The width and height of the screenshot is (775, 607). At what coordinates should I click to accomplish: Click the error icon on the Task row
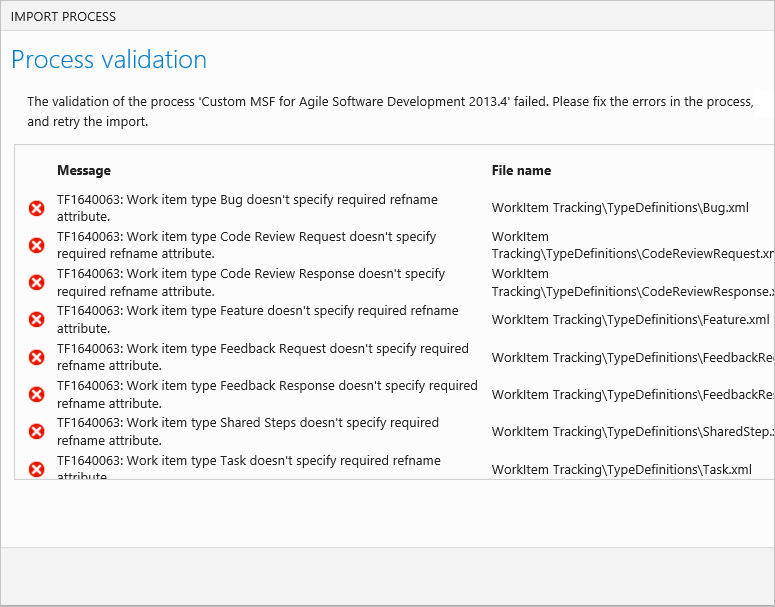pyautogui.click(x=37, y=468)
